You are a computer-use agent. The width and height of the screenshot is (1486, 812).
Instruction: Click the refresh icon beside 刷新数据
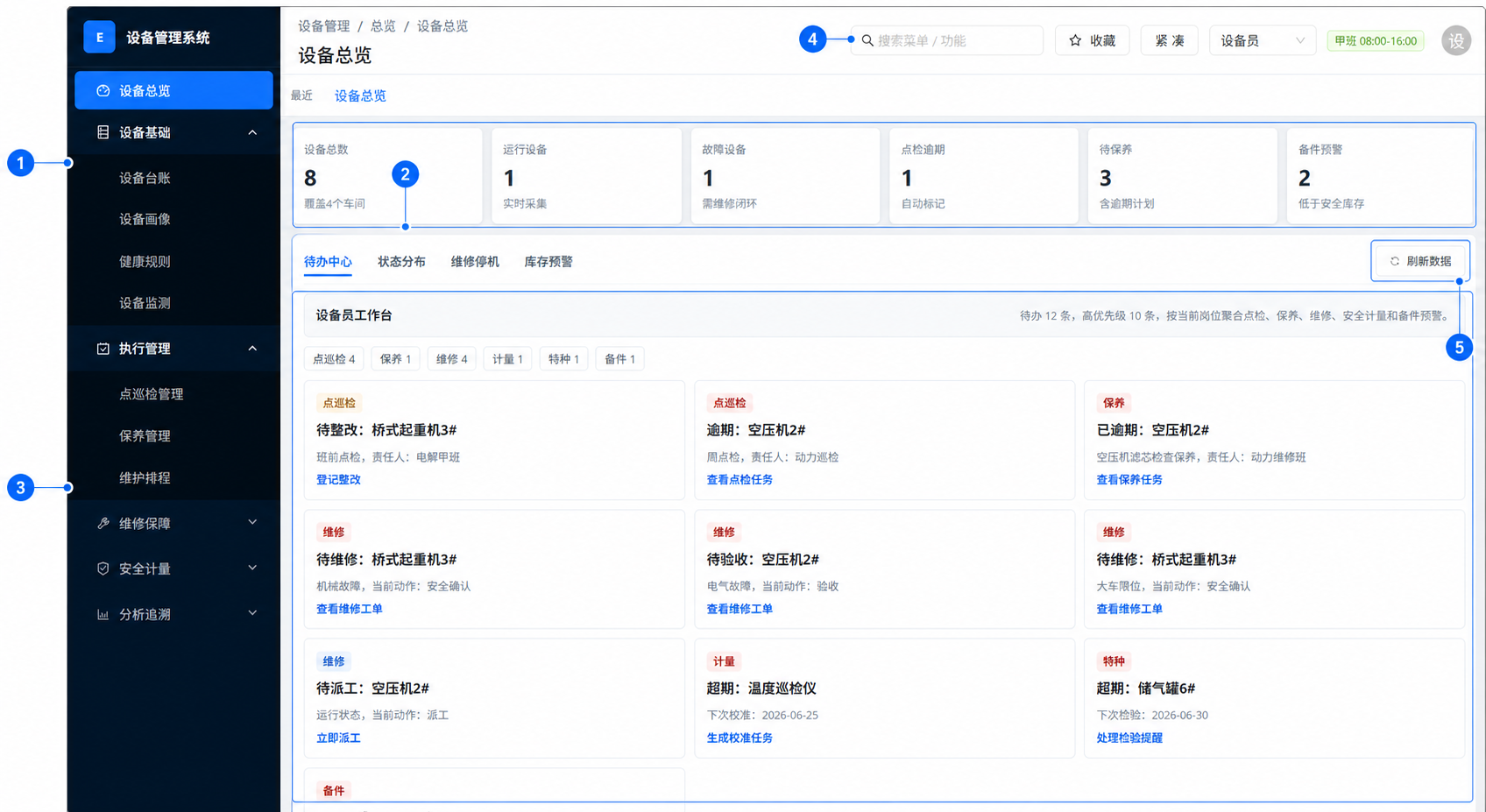click(x=1395, y=261)
